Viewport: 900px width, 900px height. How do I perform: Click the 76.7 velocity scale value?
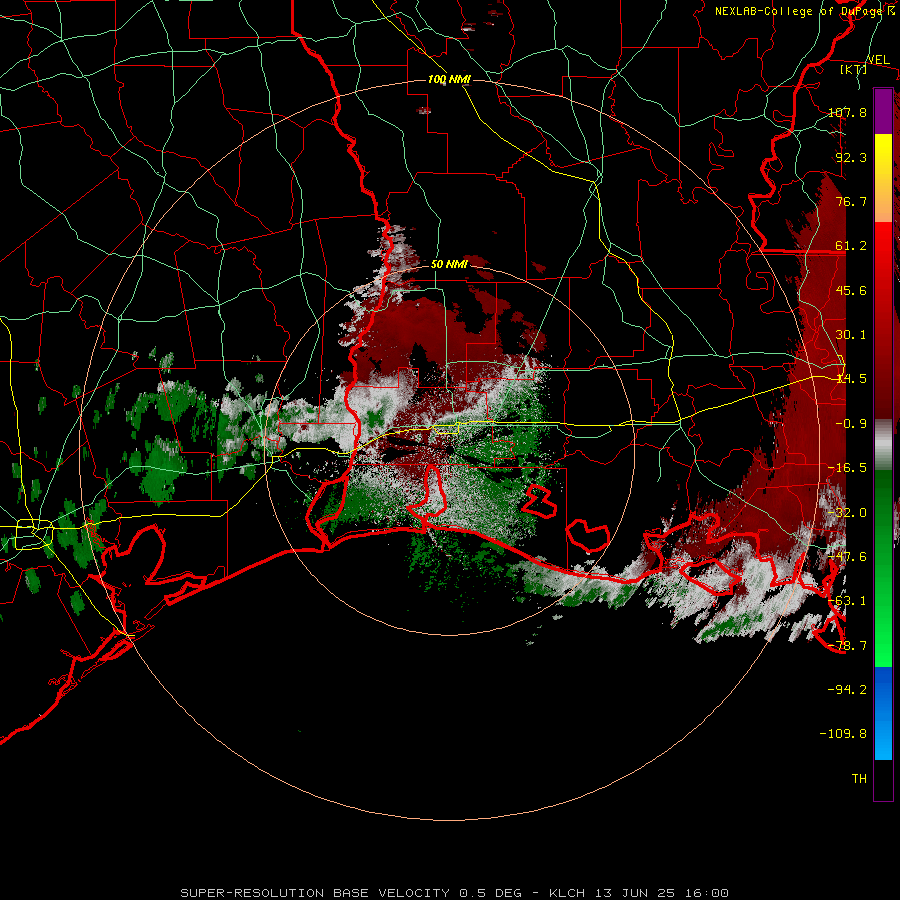pyautogui.click(x=851, y=201)
